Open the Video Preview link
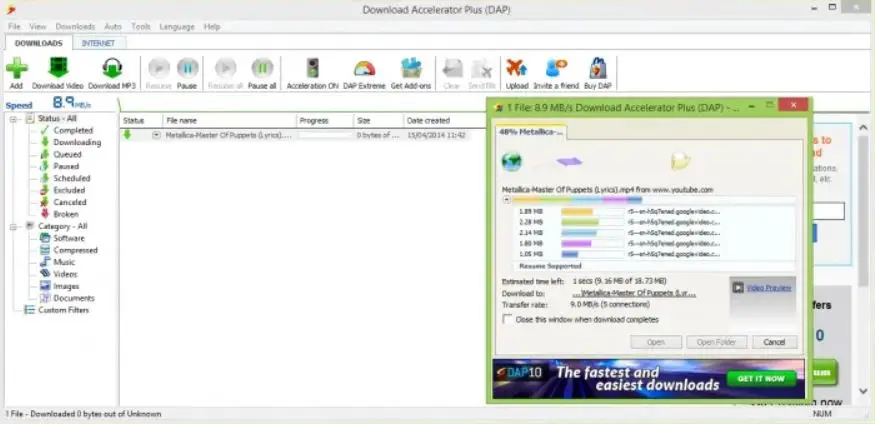 click(769, 288)
